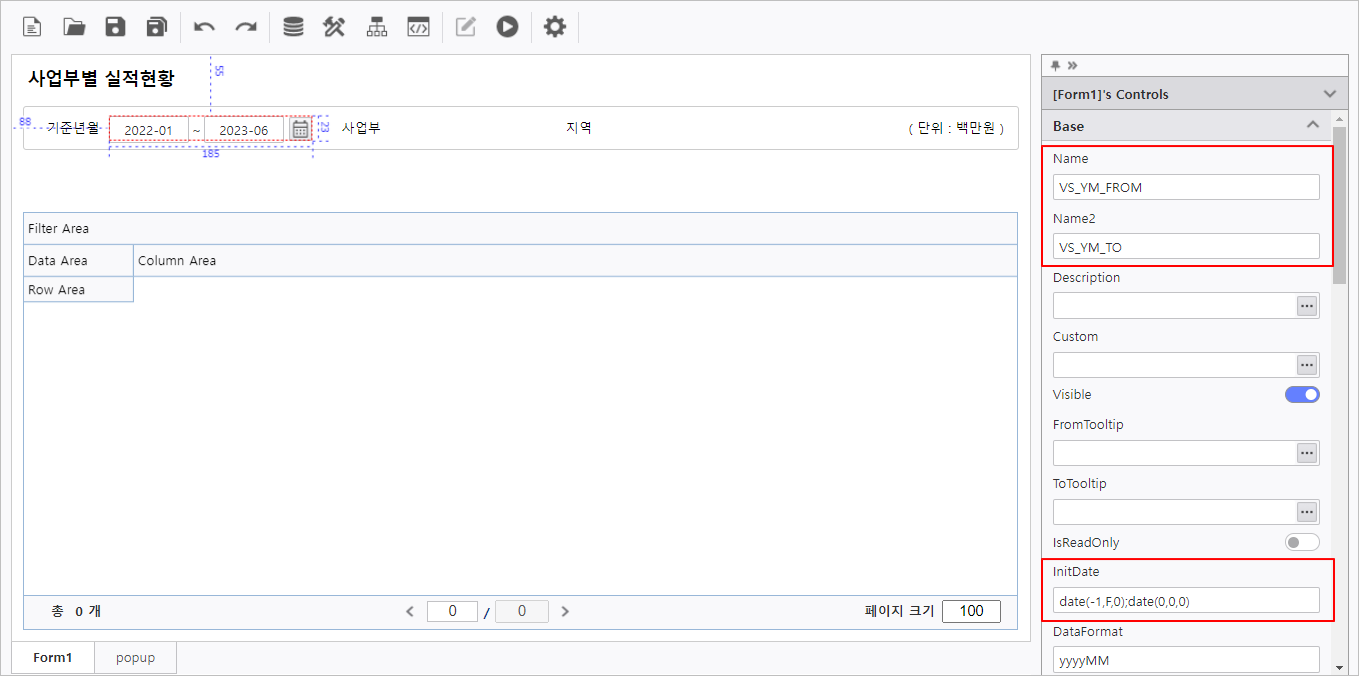Screen dimensions: 1359x676
Task: Click the New document toolbar icon
Action: click(33, 27)
